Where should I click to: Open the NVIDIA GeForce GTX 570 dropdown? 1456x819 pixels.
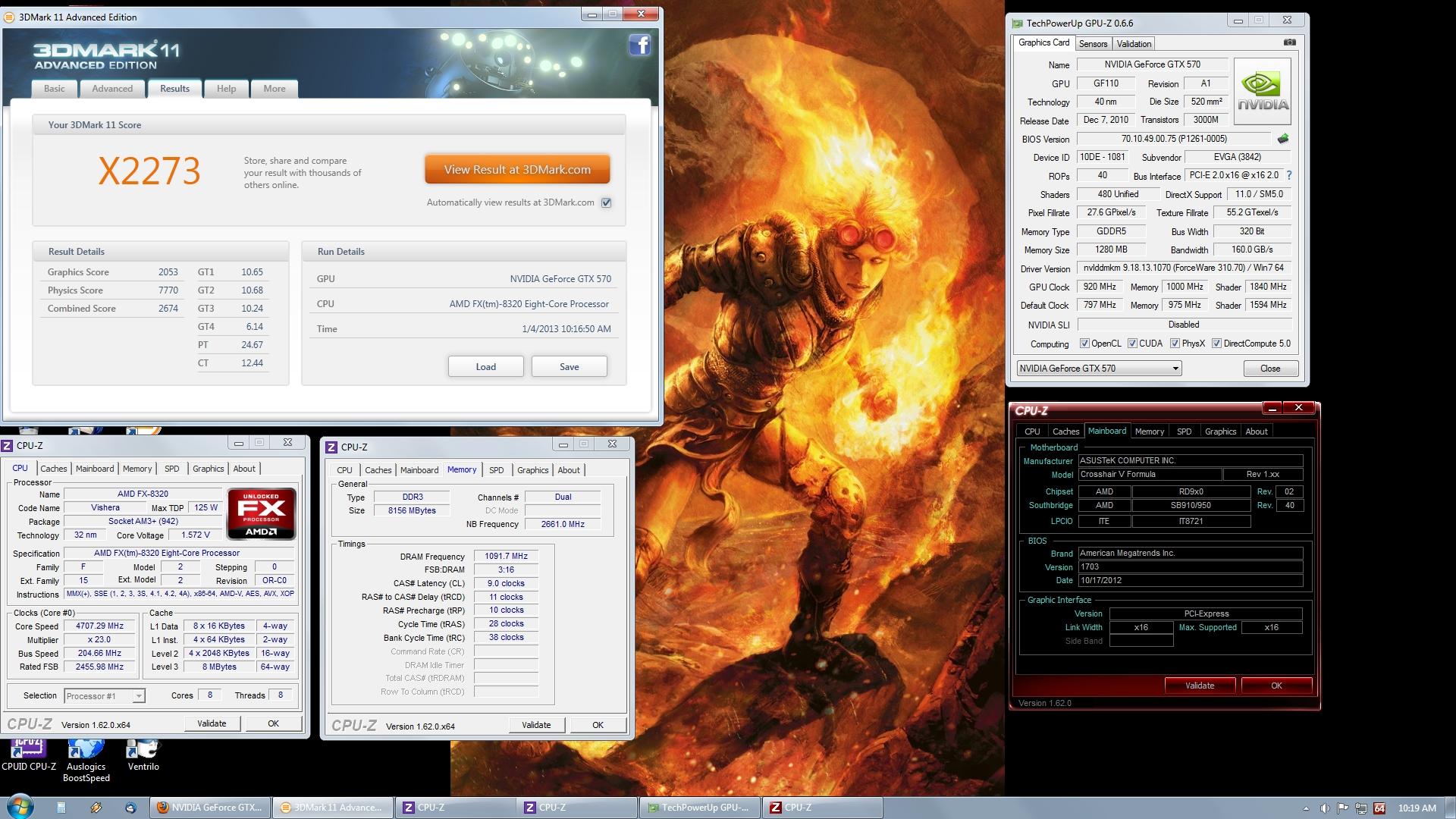pyautogui.click(x=1099, y=369)
